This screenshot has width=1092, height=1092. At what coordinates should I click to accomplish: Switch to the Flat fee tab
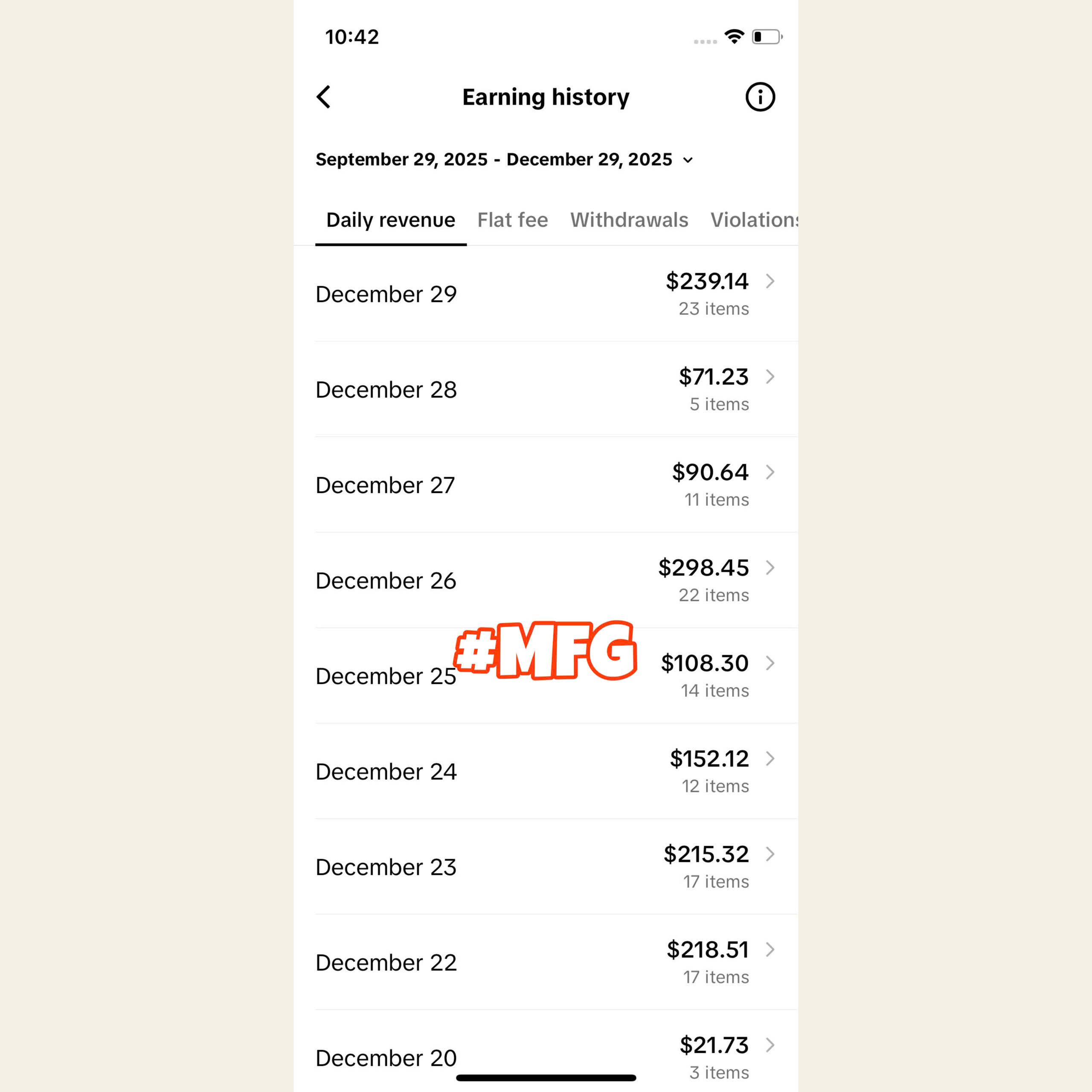tap(512, 220)
